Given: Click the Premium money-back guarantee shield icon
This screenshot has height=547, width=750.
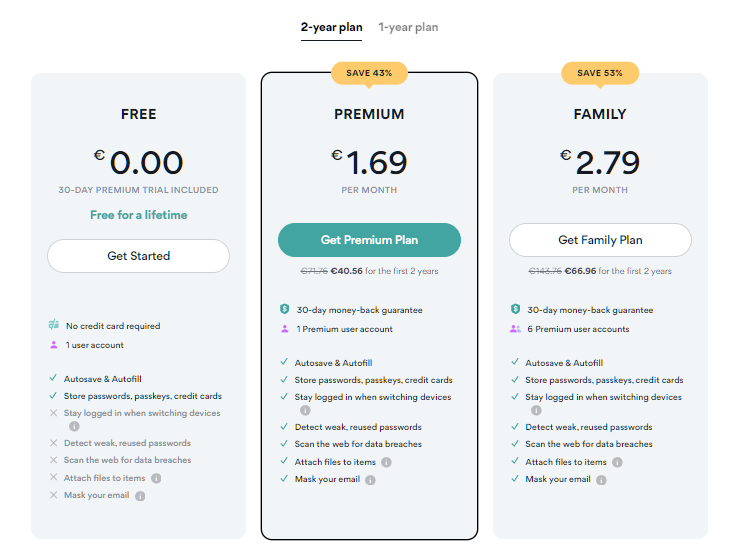Looking at the screenshot, I should point(285,309).
